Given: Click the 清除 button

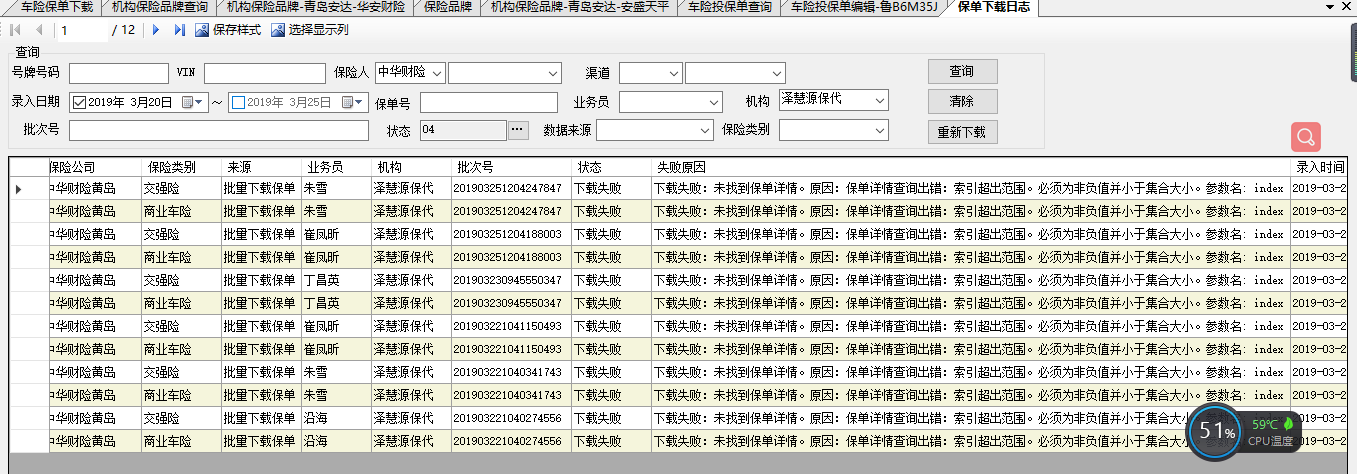Looking at the screenshot, I should [x=962, y=102].
